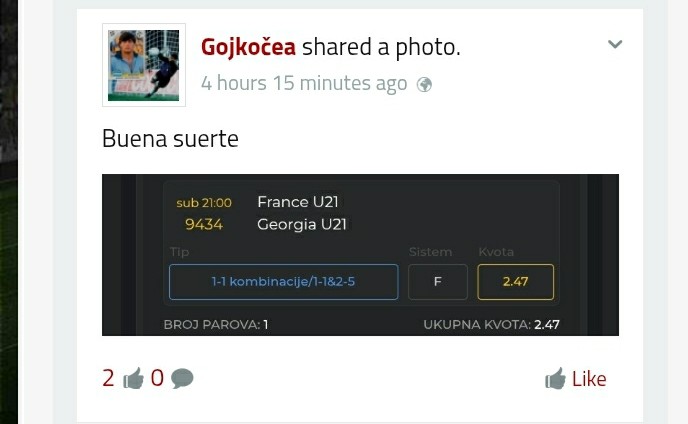This screenshot has height=424, width=688.
Task: Click the 0 comments count number
Action: point(157,378)
